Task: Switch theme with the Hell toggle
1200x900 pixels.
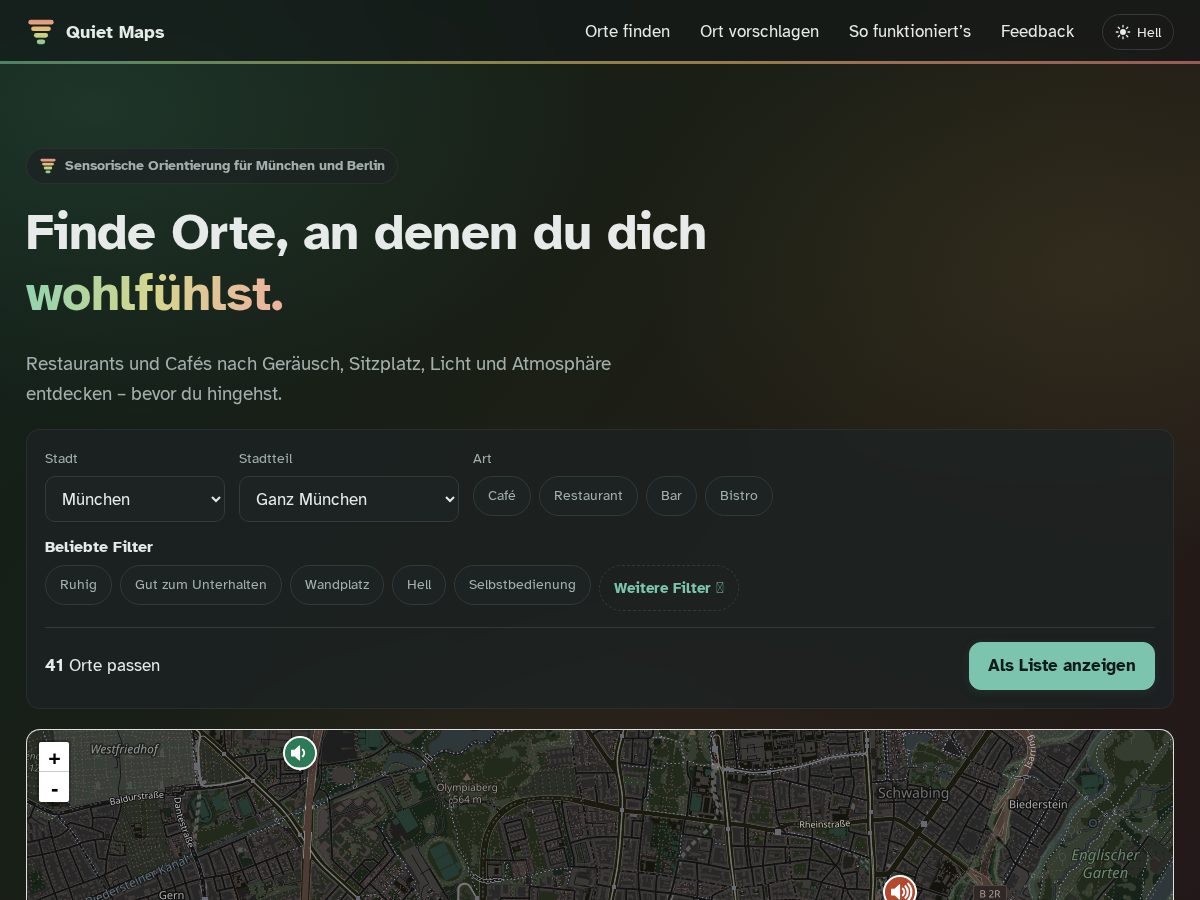Action: (1138, 32)
